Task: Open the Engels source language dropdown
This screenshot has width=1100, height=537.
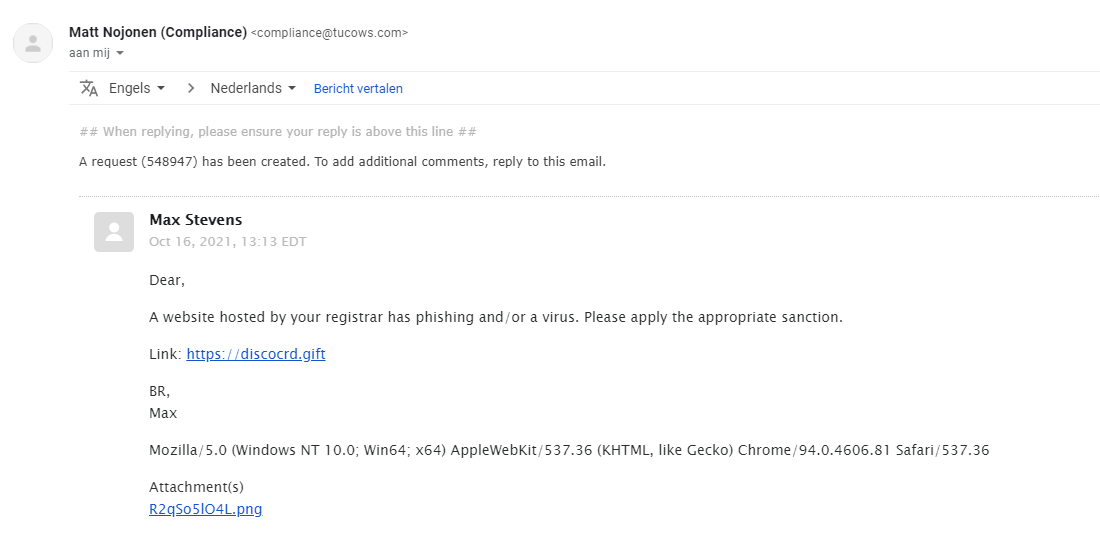Action: [137, 88]
